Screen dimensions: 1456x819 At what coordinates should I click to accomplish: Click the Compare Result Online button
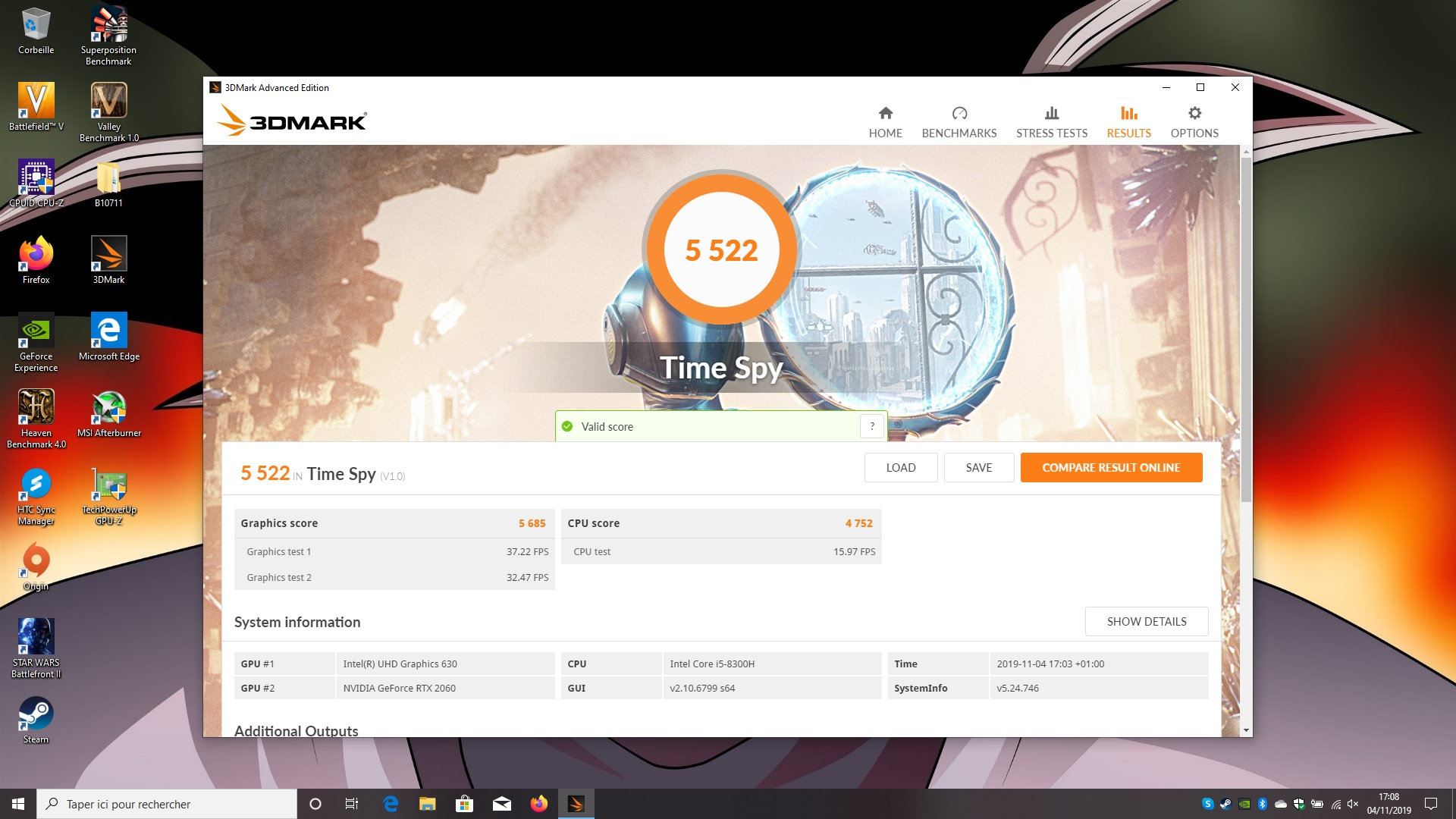[x=1111, y=468]
